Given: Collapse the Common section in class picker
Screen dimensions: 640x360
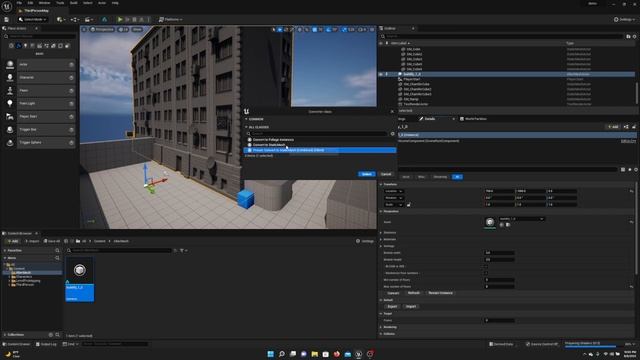Looking at the screenshot, I should pos(246,119).
